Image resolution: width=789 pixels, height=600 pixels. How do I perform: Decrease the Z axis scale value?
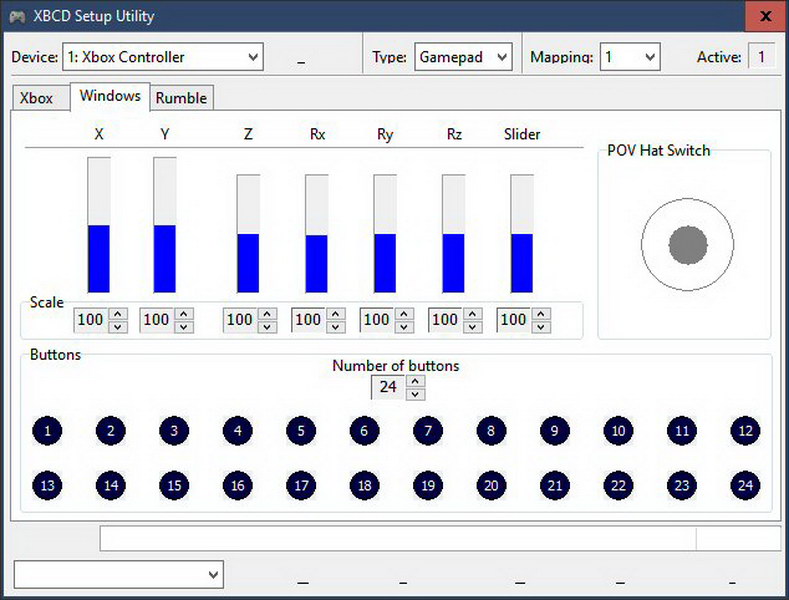coord(267,327)
